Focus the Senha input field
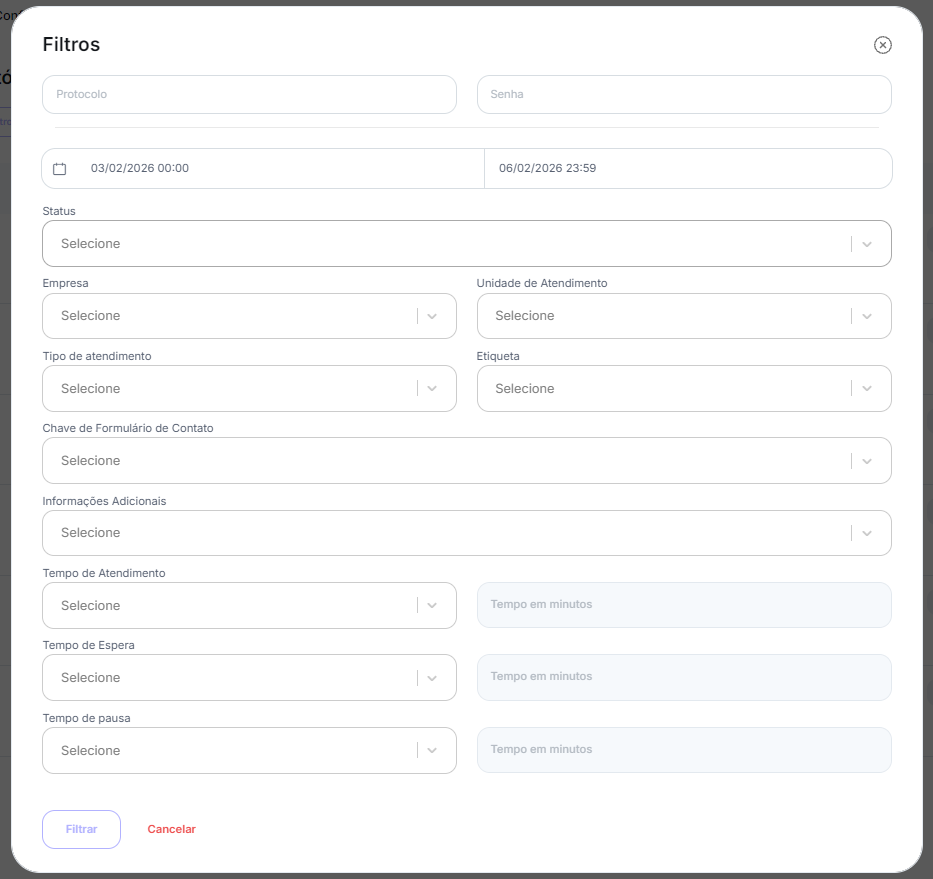Image resolution: width=933 pixels, height=879 pixels. (683, 95)
